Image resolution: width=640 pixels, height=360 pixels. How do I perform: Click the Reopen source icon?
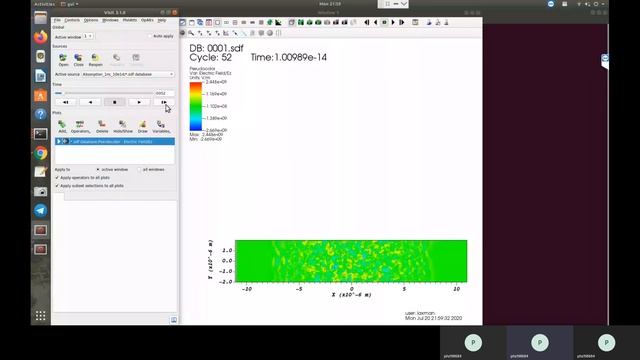pos(96,60)
